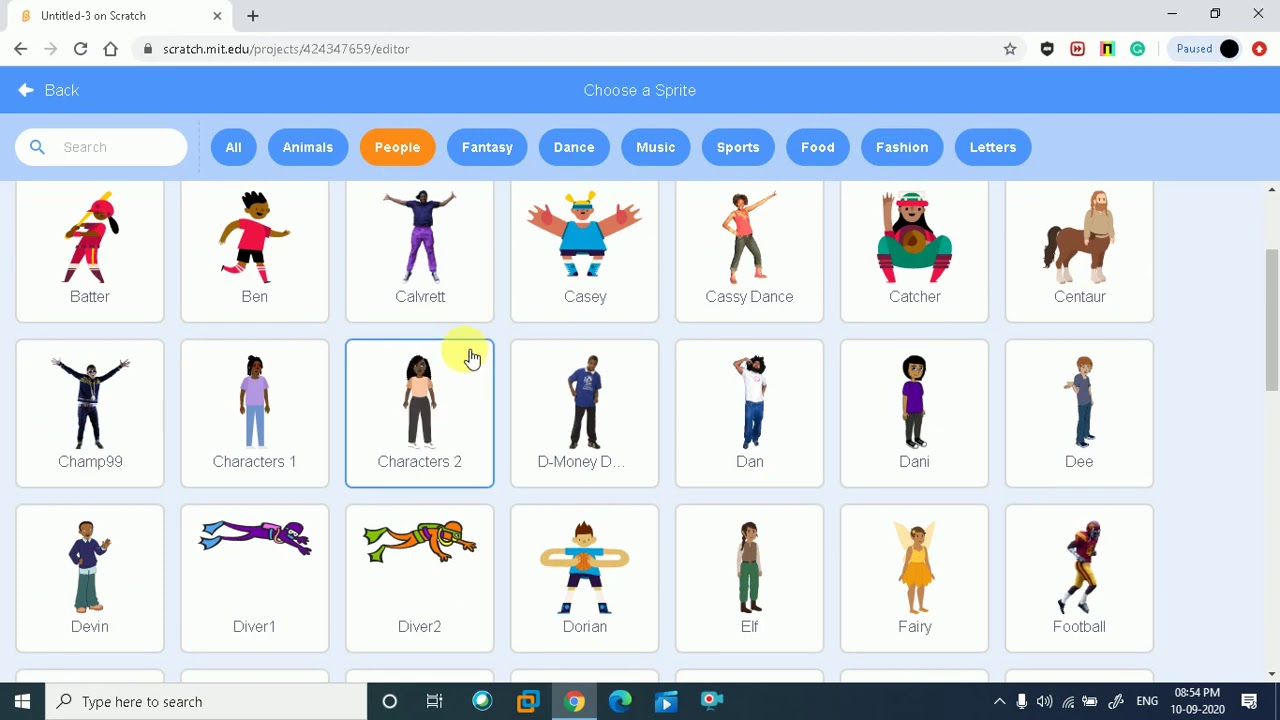The height and width of the screenshot is (720, 1280).
Task: Choose the Devin sprite
Action: coord(90,578)
